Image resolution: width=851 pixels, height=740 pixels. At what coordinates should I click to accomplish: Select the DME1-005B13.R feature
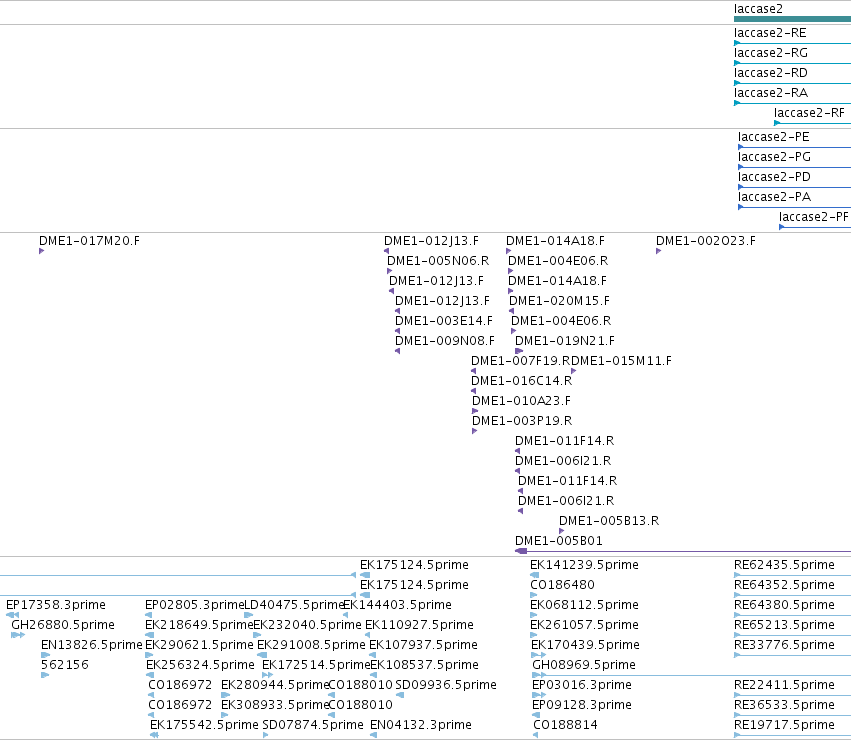pyautogui.click(x=609, y=521)
